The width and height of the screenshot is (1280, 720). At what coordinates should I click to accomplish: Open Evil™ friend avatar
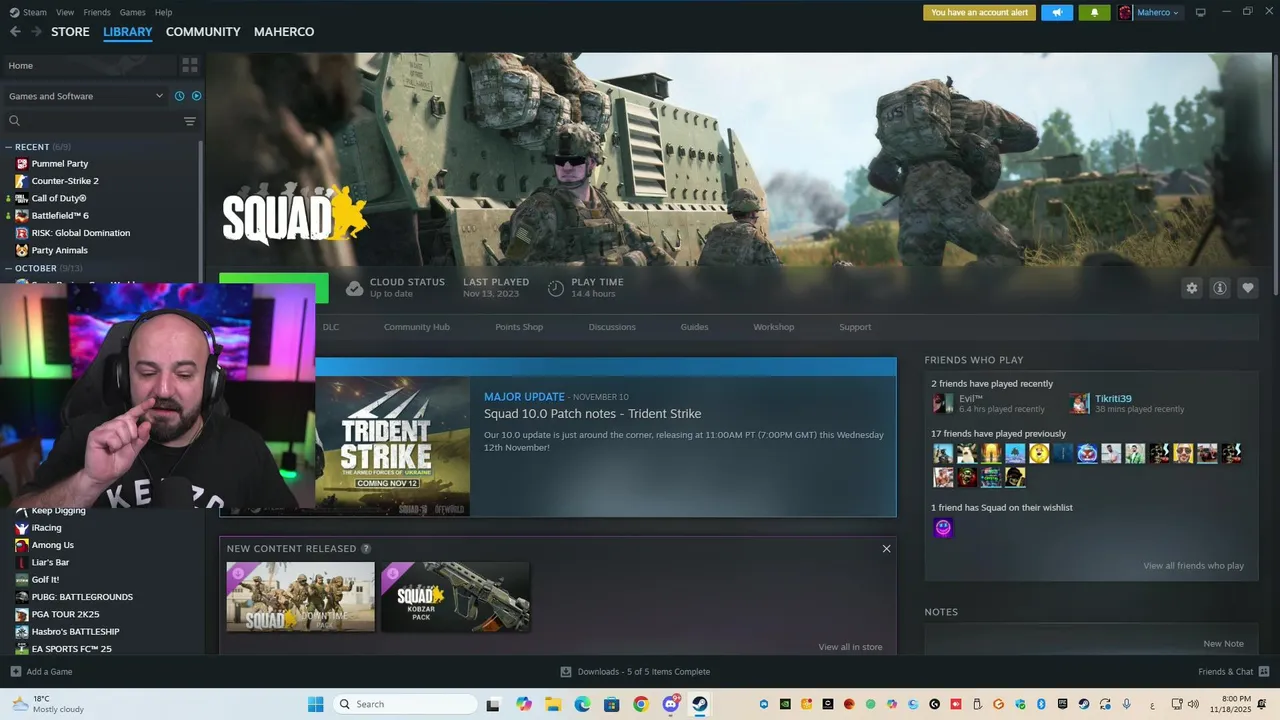pyautogui.click(x=942, y=404)
